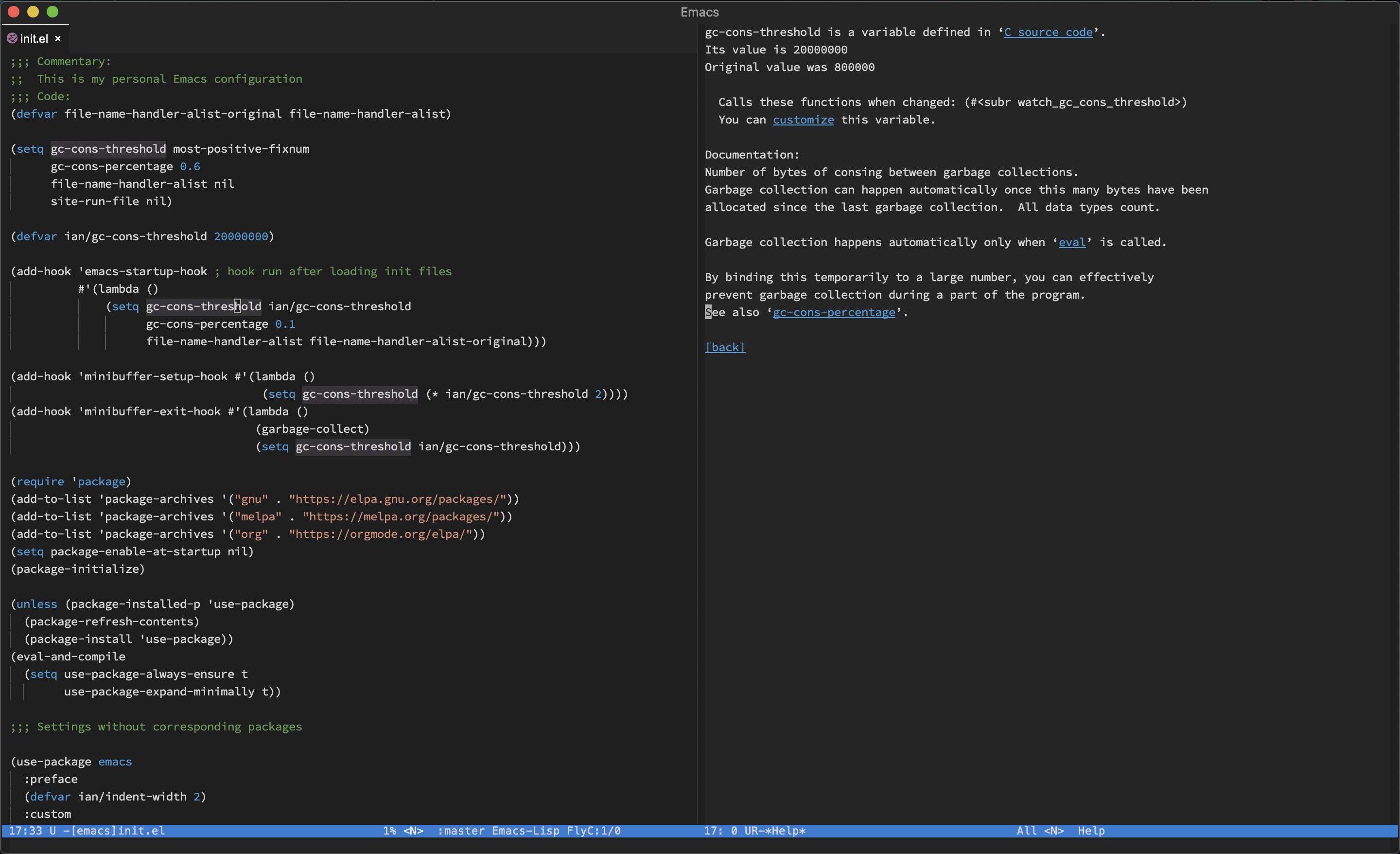This screenshot has height=854, width=1400.
Task: Click the All position indicator in Help mode line
Action: click(1026, 831)
